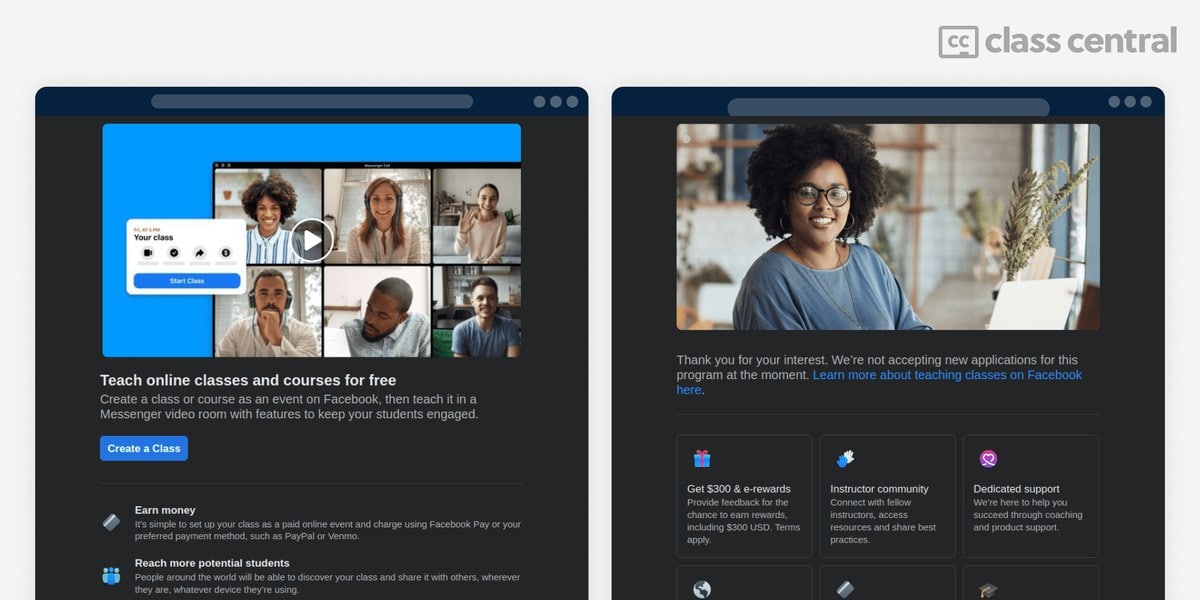
Task: Click the right window's address bar
Action: tap(888, 107)
